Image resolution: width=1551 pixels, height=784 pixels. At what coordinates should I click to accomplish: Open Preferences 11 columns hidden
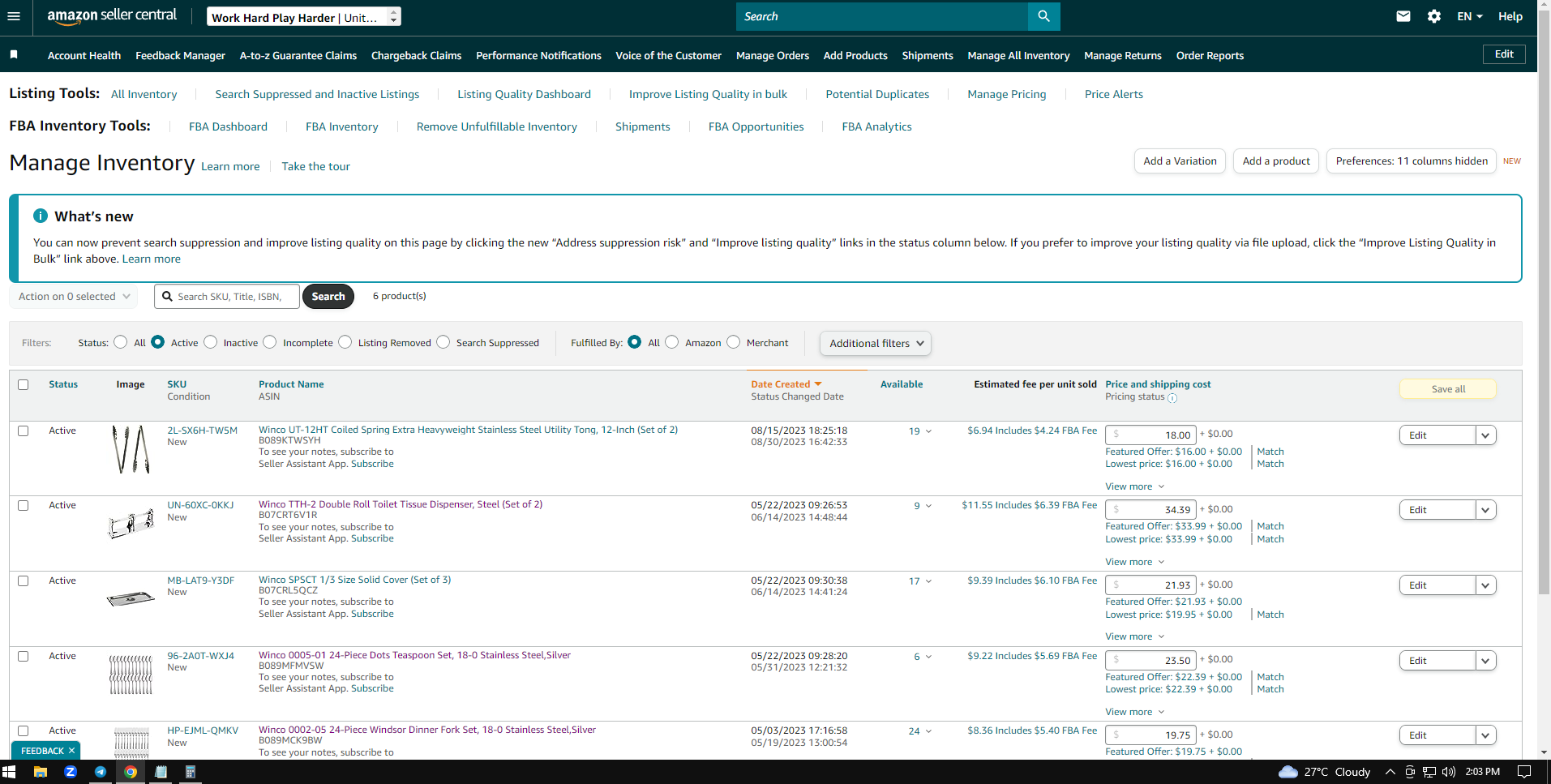tap(1412, 161)
